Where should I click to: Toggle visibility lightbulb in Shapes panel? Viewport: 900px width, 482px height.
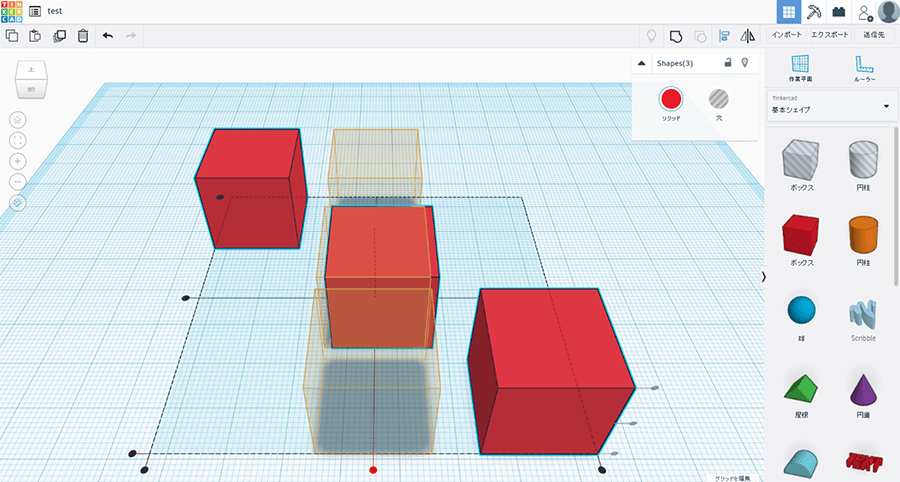click(x=744, y=63)
